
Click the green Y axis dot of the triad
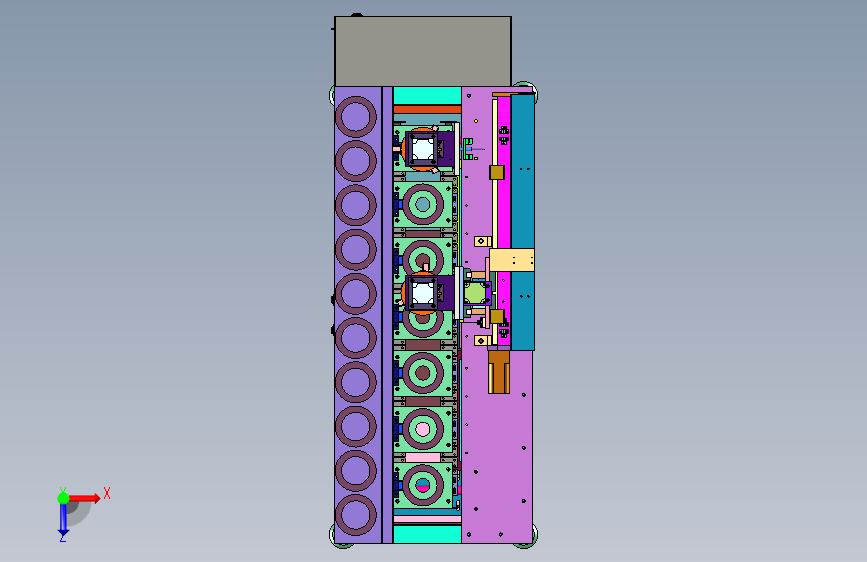point(63,498)
